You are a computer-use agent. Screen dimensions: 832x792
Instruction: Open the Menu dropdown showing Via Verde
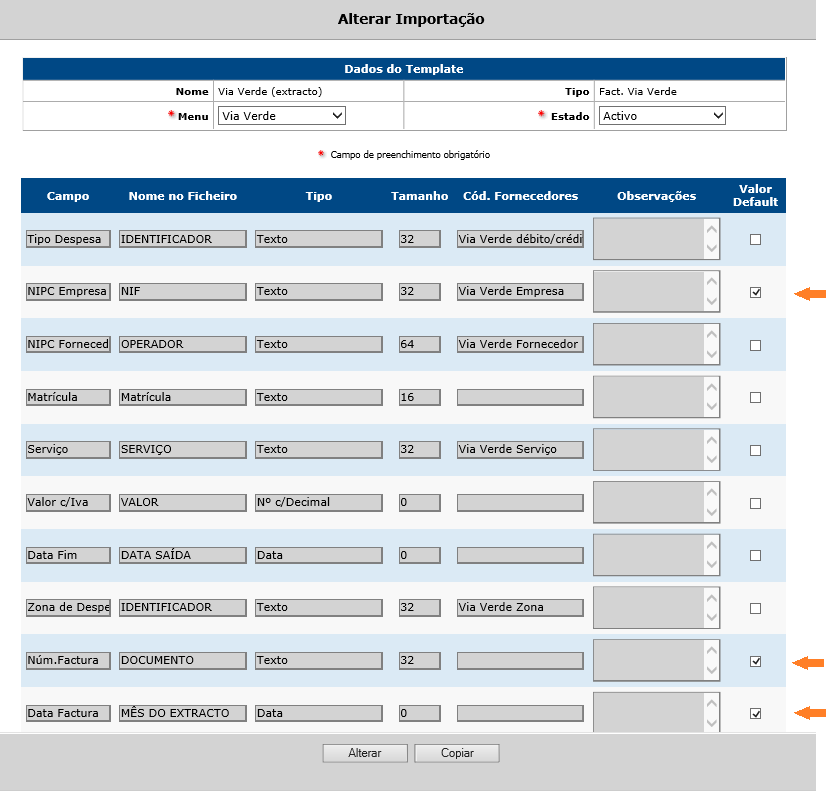pos(282,116)
